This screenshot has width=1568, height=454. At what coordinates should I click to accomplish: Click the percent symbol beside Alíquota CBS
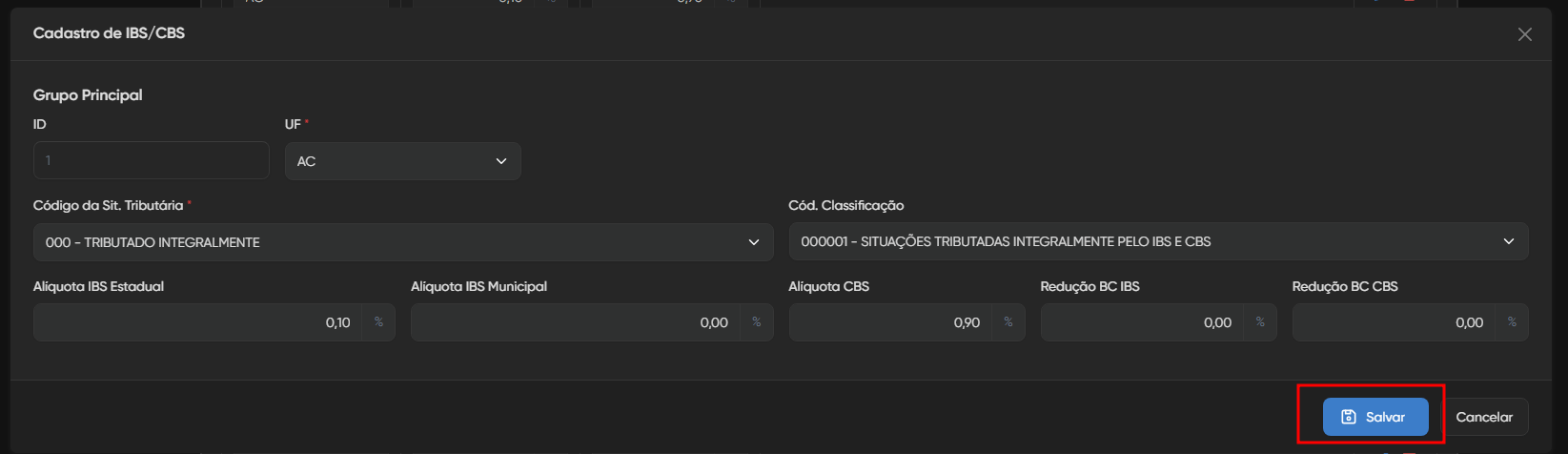point(1008,322)
